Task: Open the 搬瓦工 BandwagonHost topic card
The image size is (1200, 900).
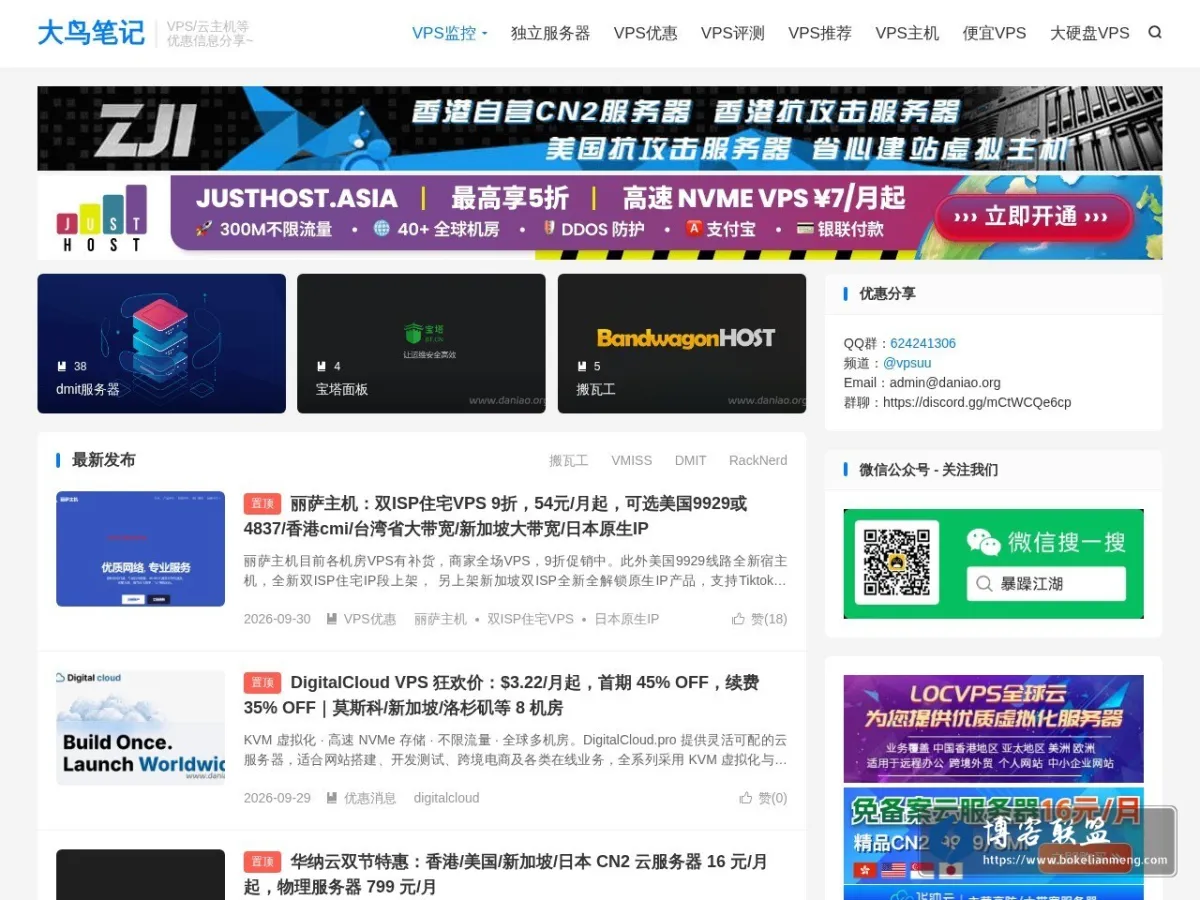Action: point(682,343)
